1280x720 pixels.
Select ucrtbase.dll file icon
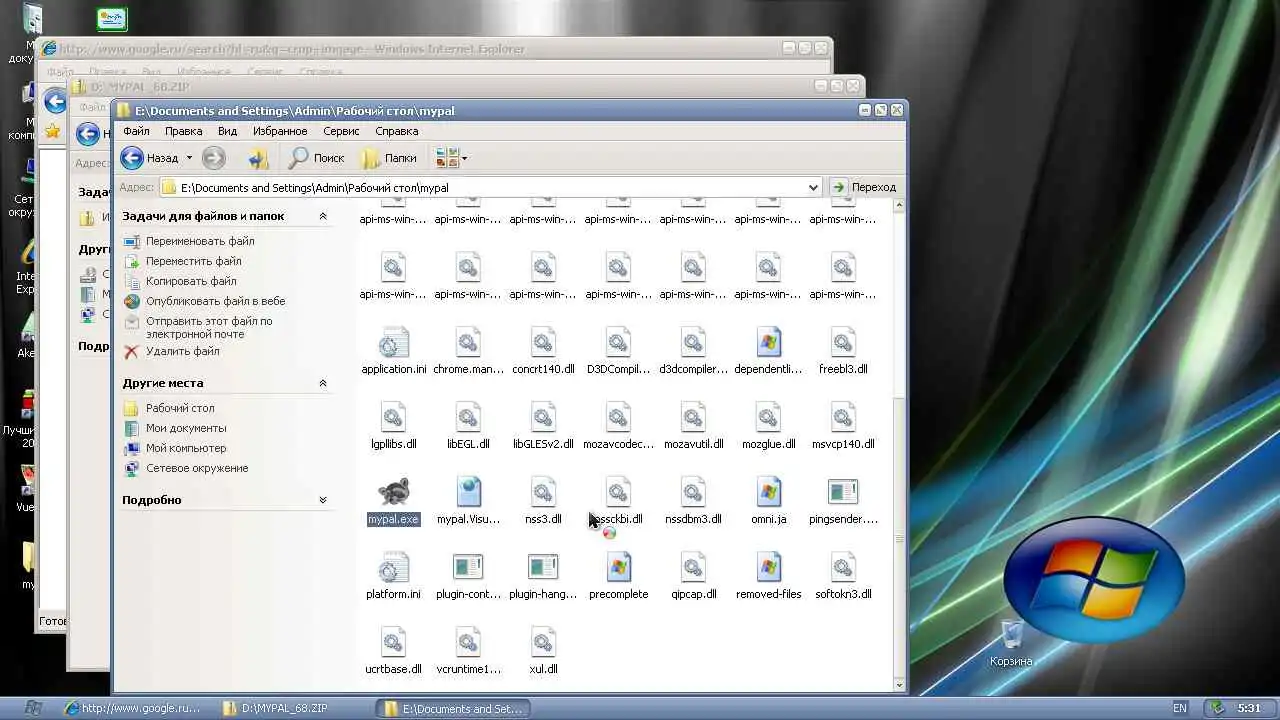pos(393,641)
